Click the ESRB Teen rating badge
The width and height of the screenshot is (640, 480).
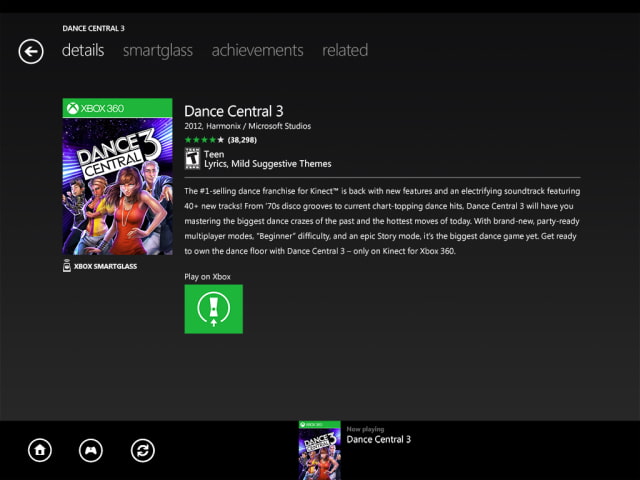192,158
